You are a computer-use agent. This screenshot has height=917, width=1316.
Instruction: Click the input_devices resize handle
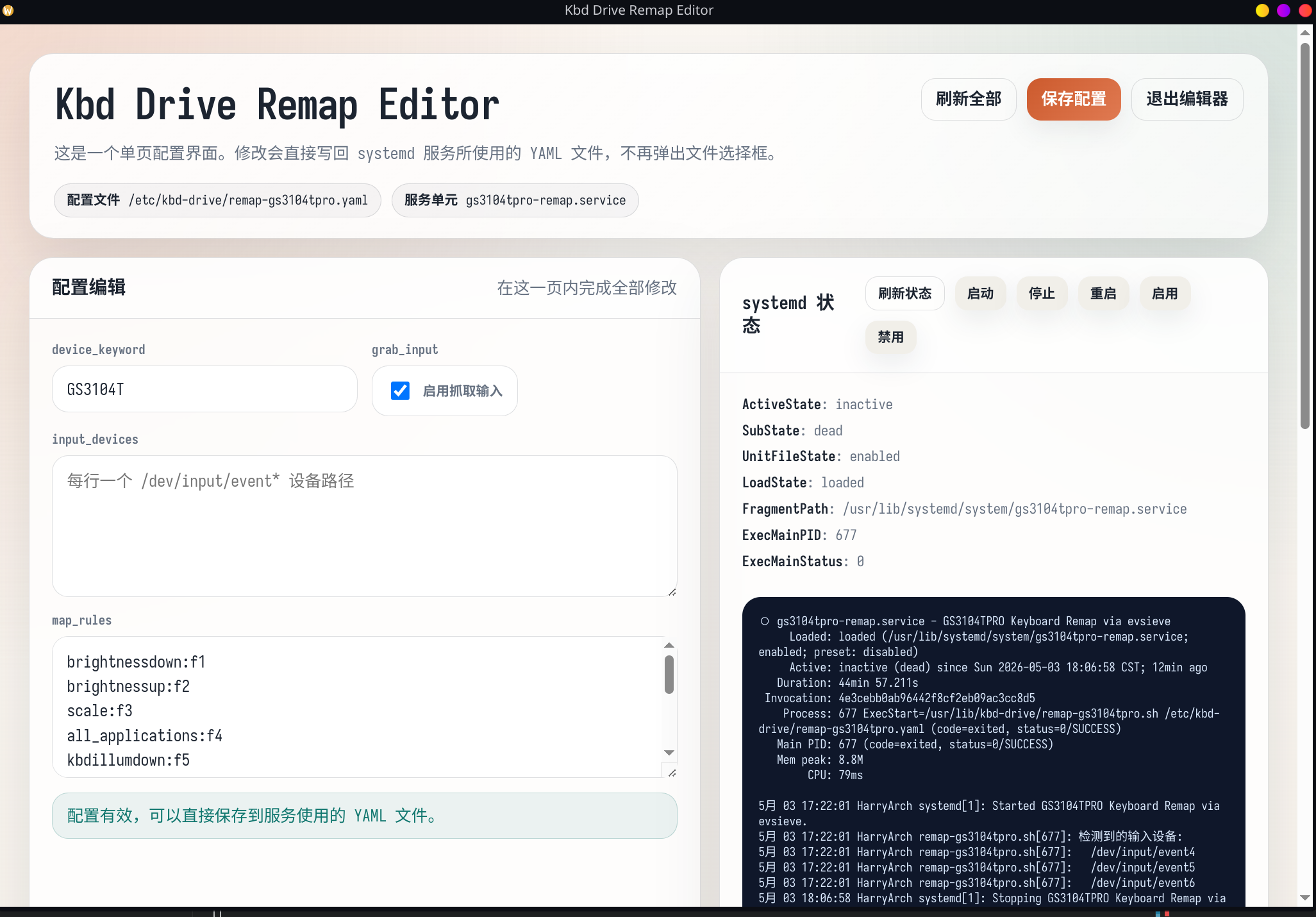tap(671, 591)
